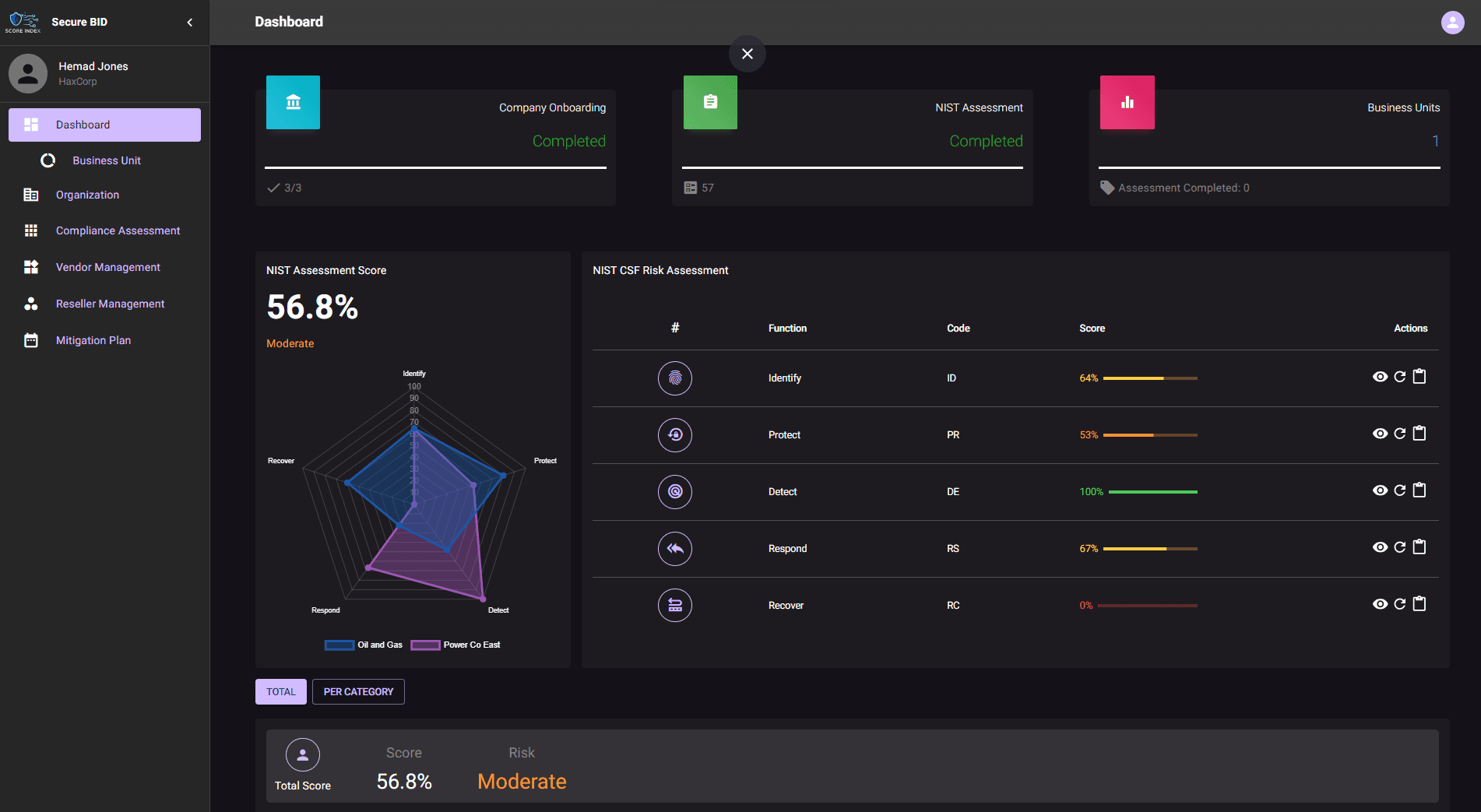The width and height of the screenshot is (1481, 812).
Task: Click the Business Units count 1
Action: 1436,141
